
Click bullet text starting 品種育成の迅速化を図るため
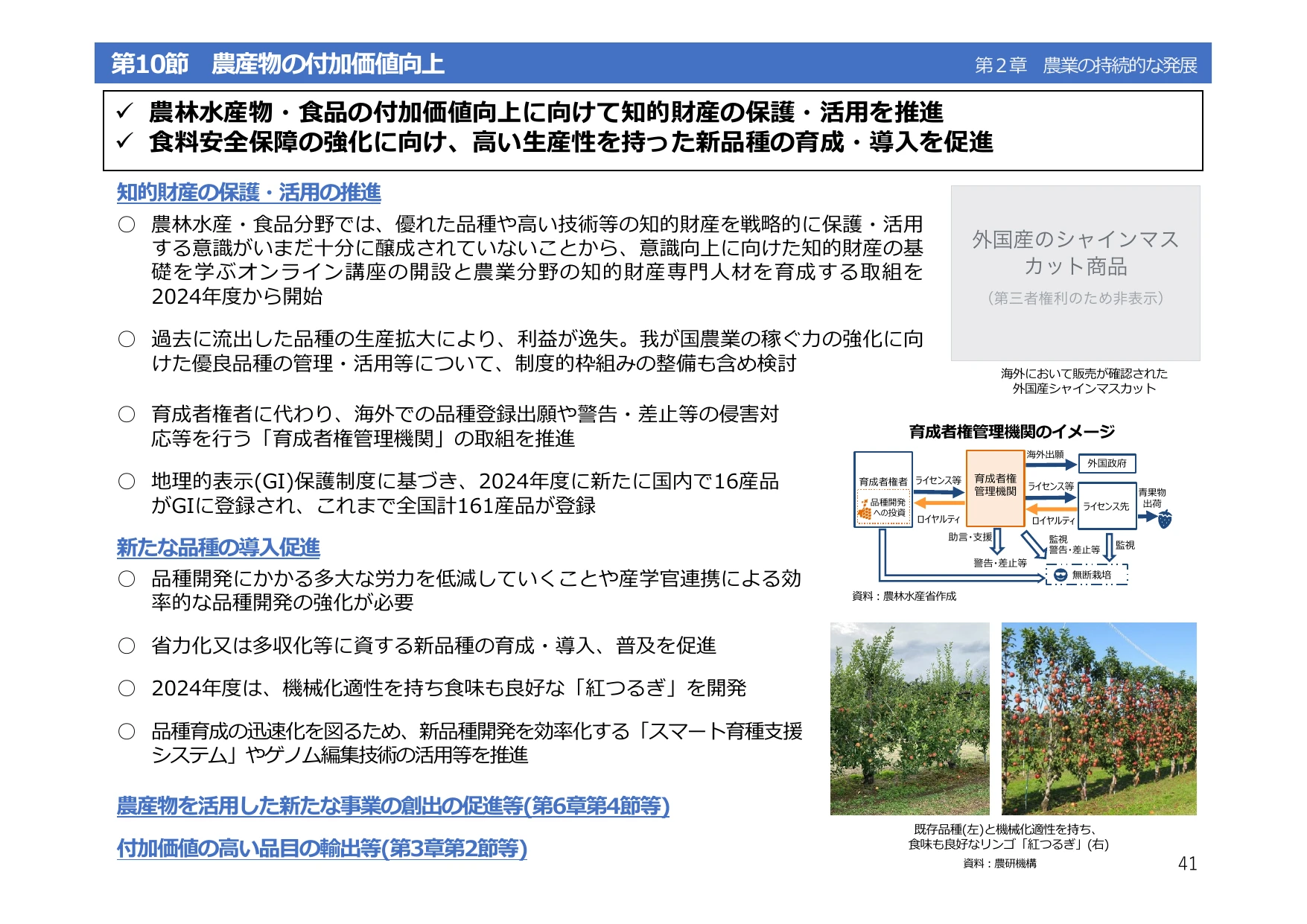pos(477,743)
